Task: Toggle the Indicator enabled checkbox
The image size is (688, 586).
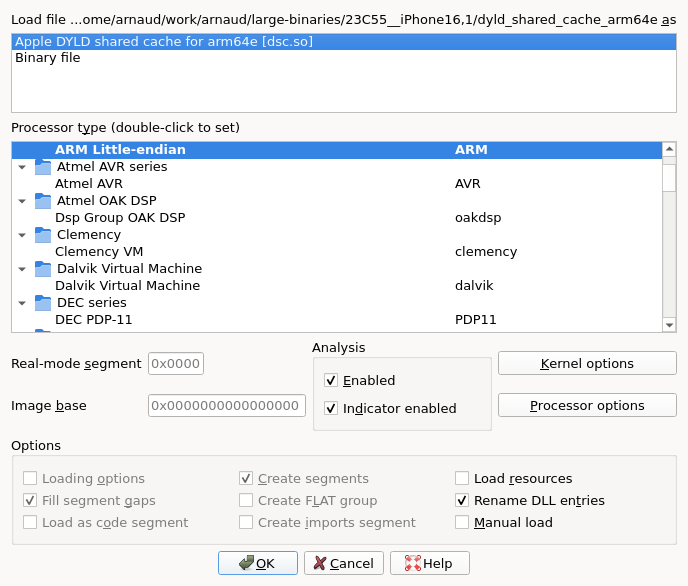Action: click(x=331, y=408)
